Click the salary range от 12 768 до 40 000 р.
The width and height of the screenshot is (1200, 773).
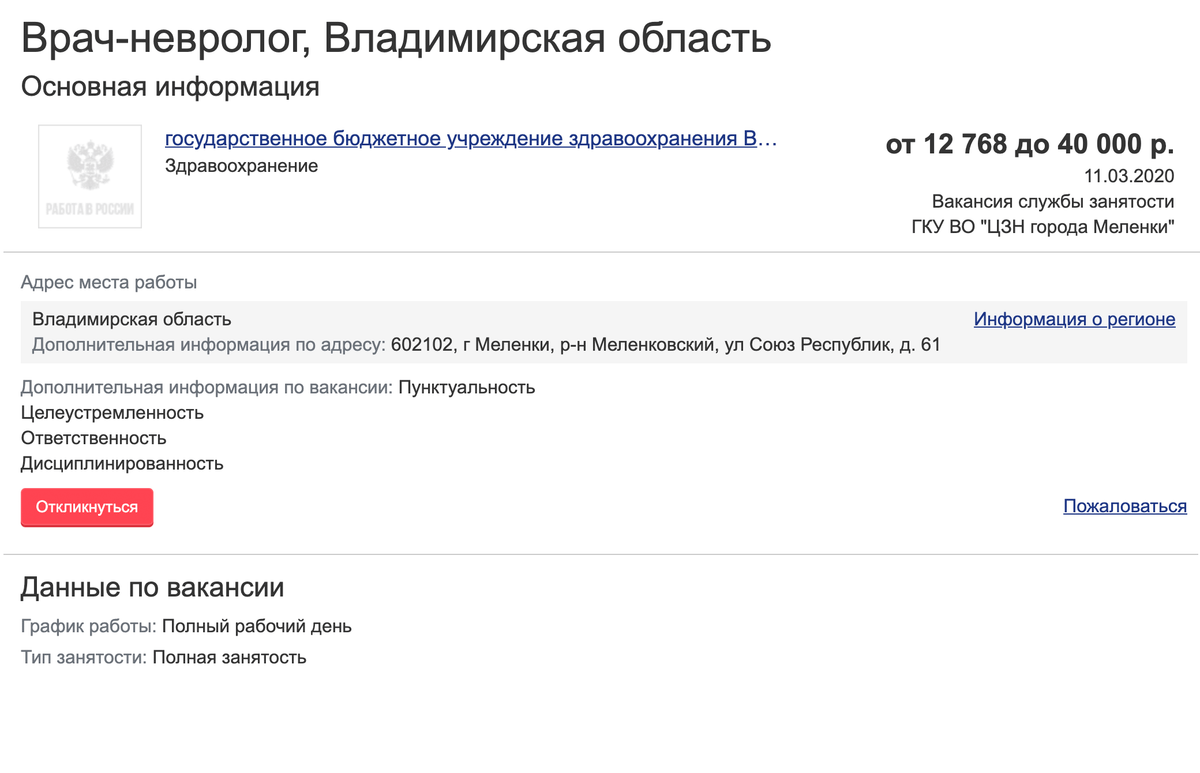[x=1032, y=144]
